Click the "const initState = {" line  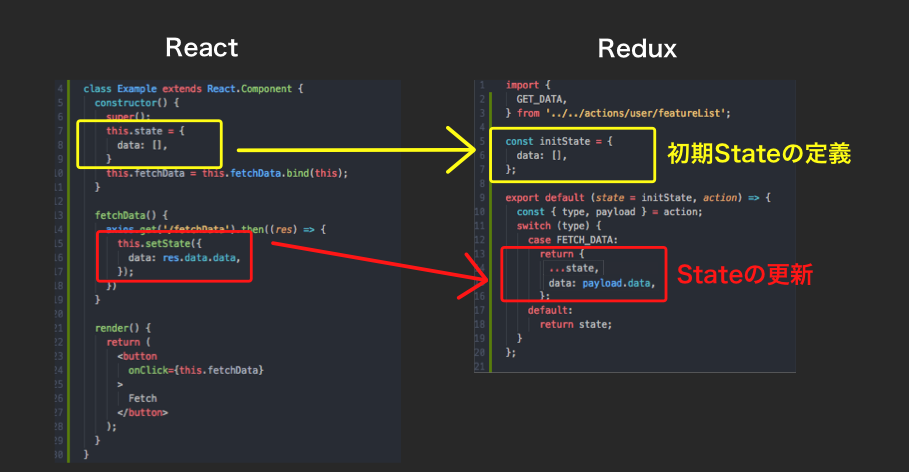pyautogui.click(x=559, y=141)
